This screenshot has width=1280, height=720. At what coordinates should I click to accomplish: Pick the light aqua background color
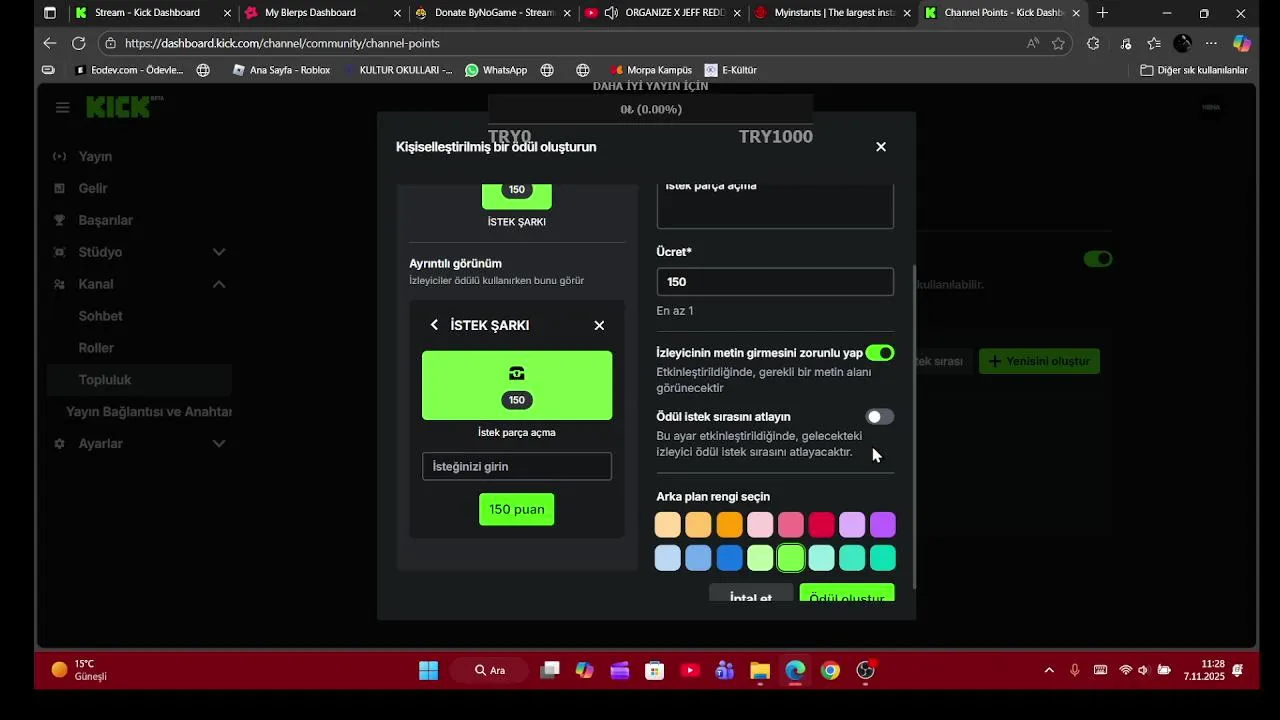tap(822, 558)
